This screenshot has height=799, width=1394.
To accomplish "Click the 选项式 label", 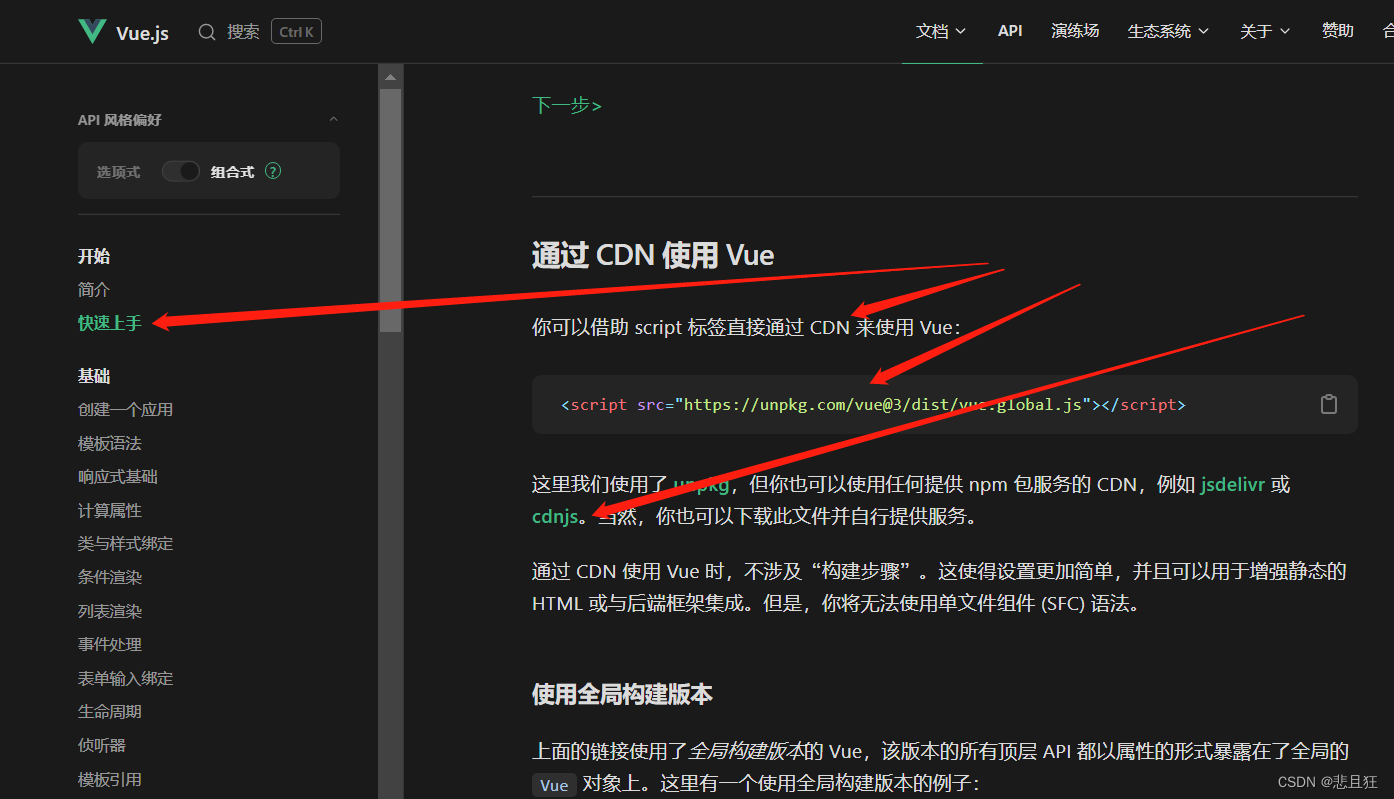I will pyautogui.click(x=118, y=172).
